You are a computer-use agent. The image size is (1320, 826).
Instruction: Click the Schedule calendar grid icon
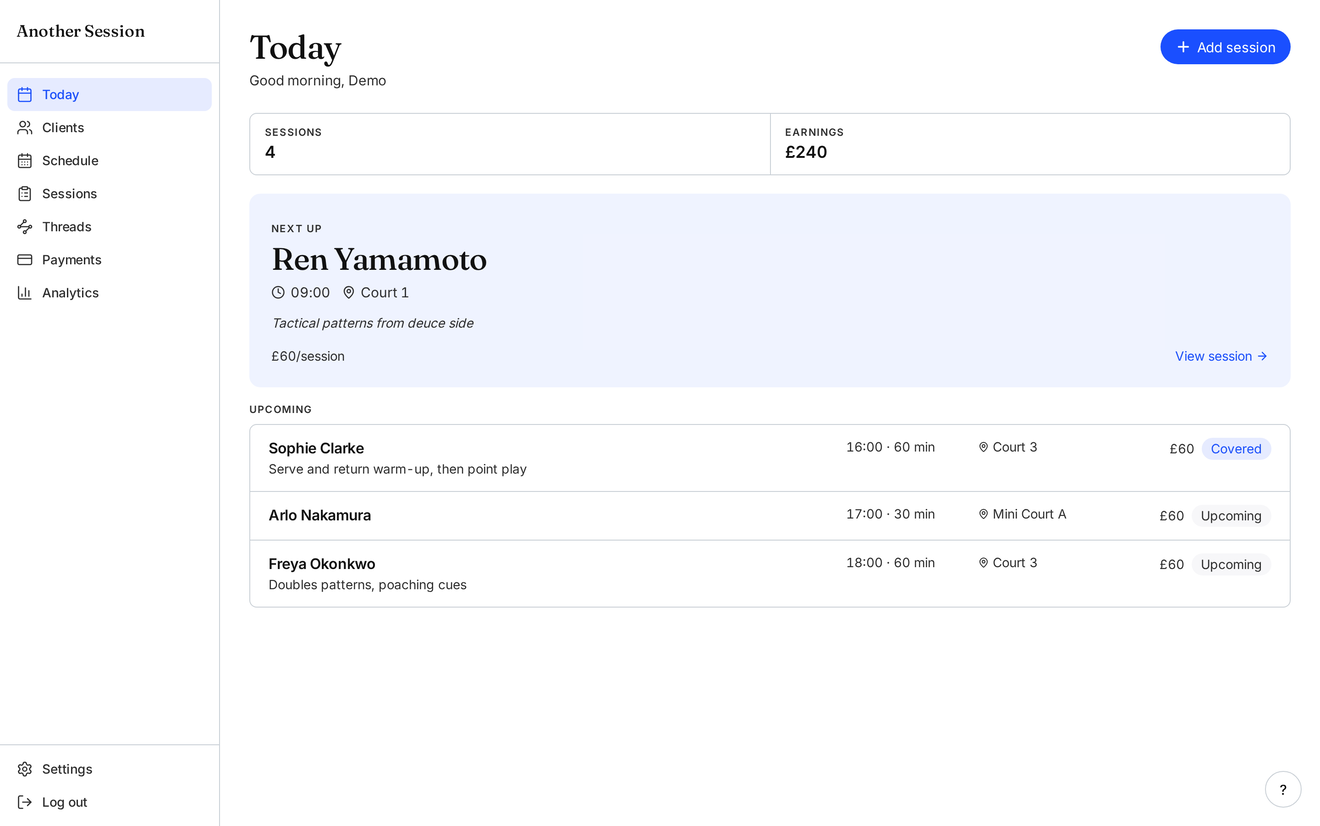coord(25,161)
